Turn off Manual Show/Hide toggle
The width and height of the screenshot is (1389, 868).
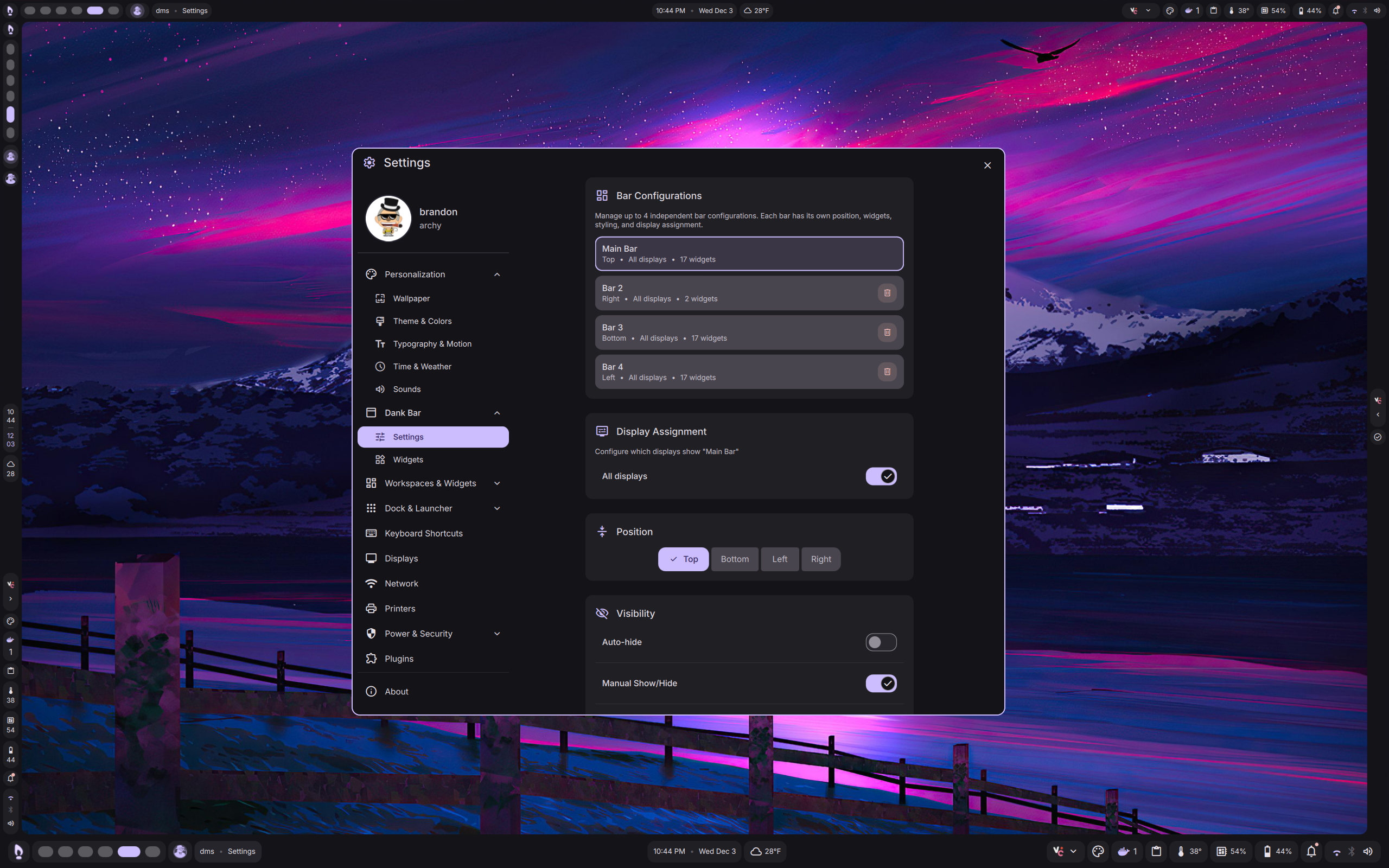[881, 683]
